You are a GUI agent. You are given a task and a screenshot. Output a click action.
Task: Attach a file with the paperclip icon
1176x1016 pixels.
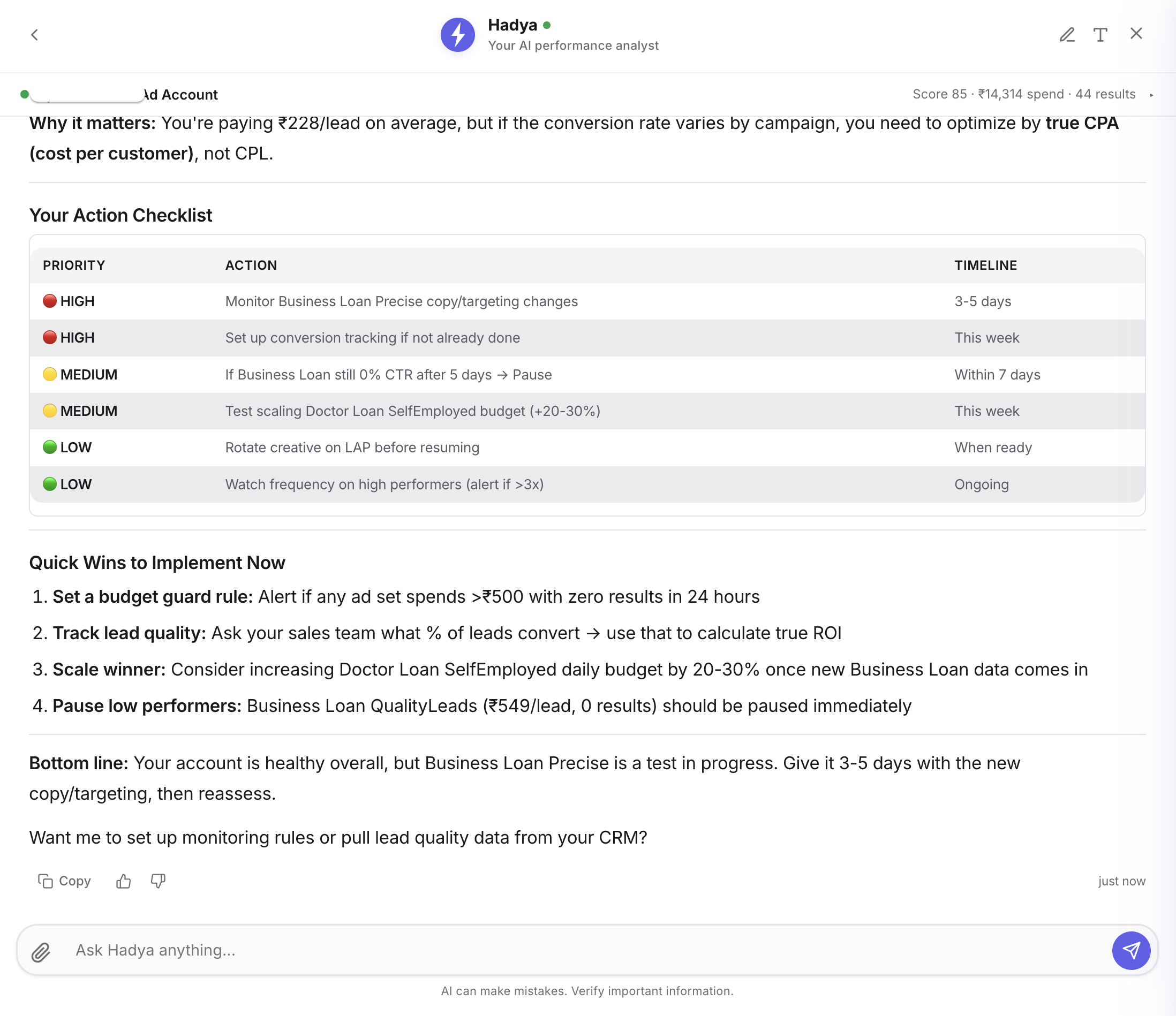click(41, 951)
